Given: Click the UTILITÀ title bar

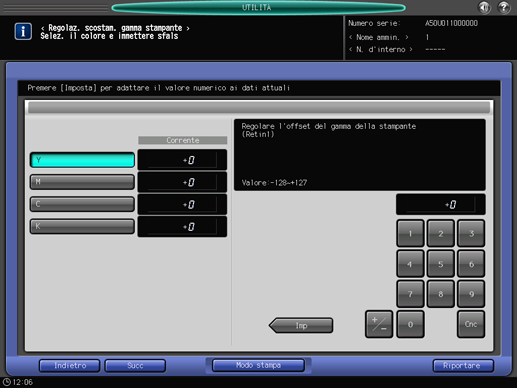Looking at the screenshot, I should click(x=258, y=7).
